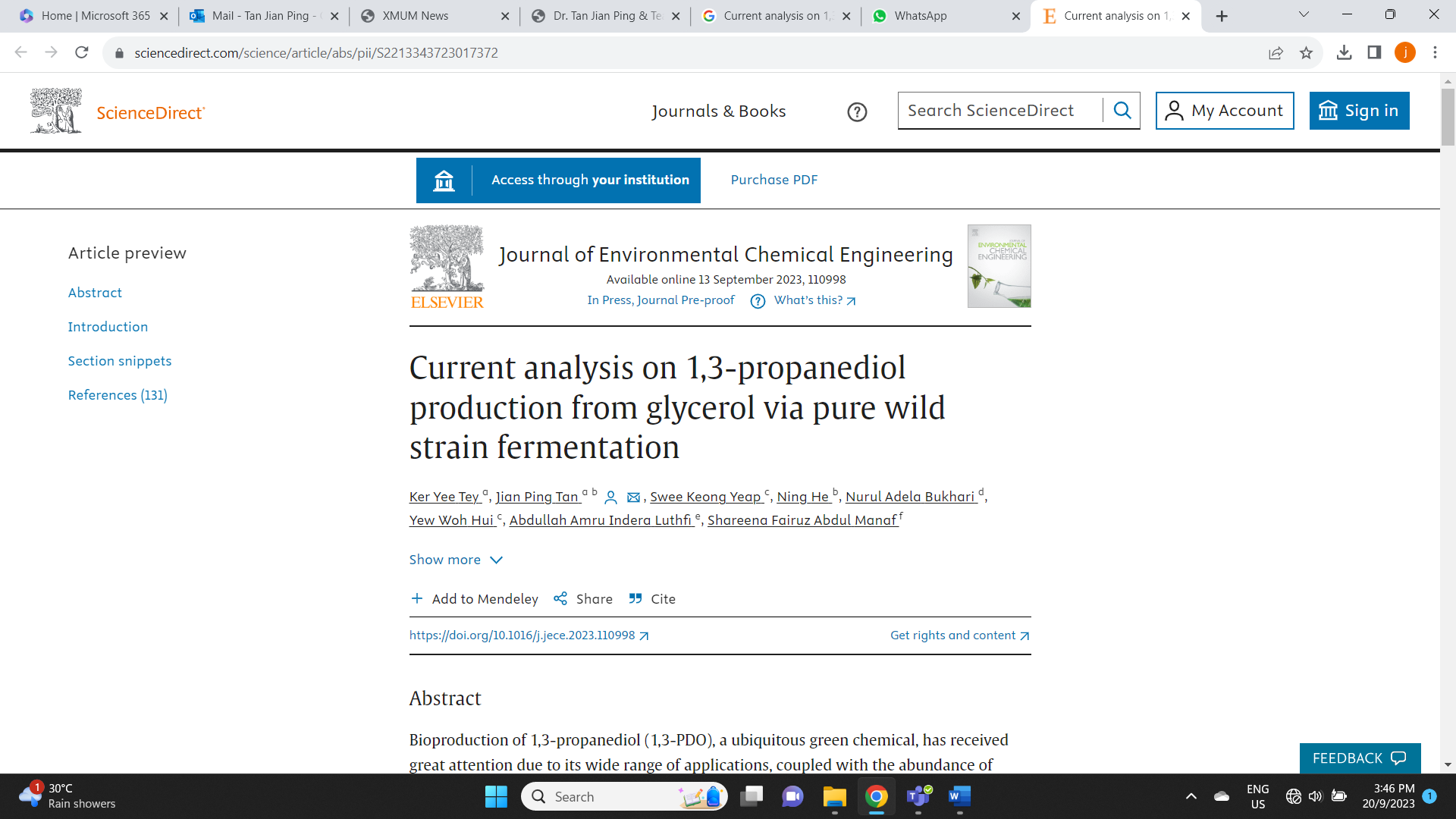Open the article DOI link
Image resolution: width=1456 pixels, height=819 pixels.
click(522, 635)
